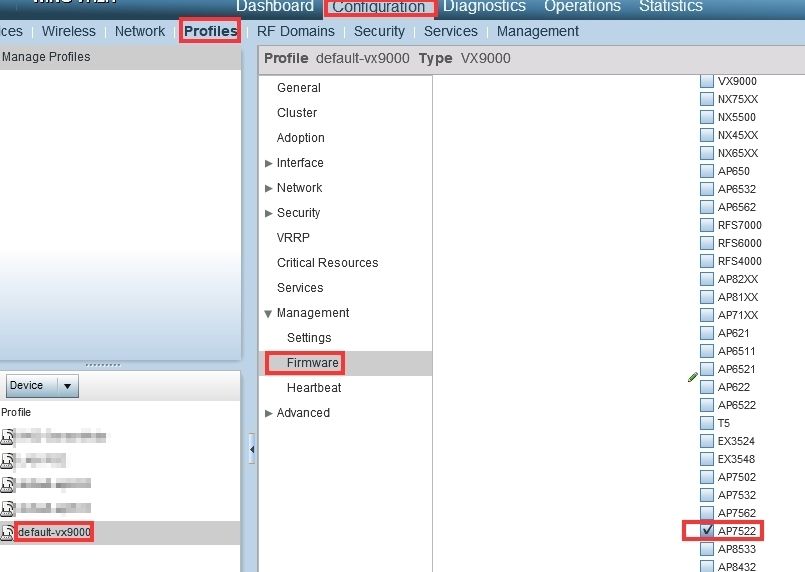805x572 pixels.
Task: Check the AP6511 checkbox
Action: [707, 351]
